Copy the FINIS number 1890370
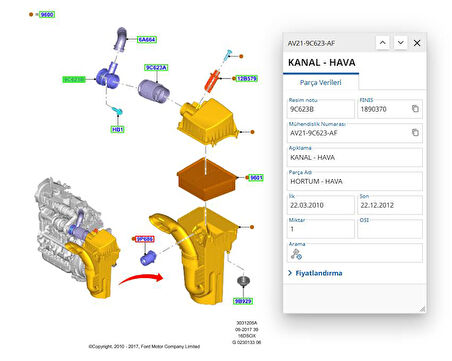This screenshot has width=452, height=361. (x=415, y=109)
